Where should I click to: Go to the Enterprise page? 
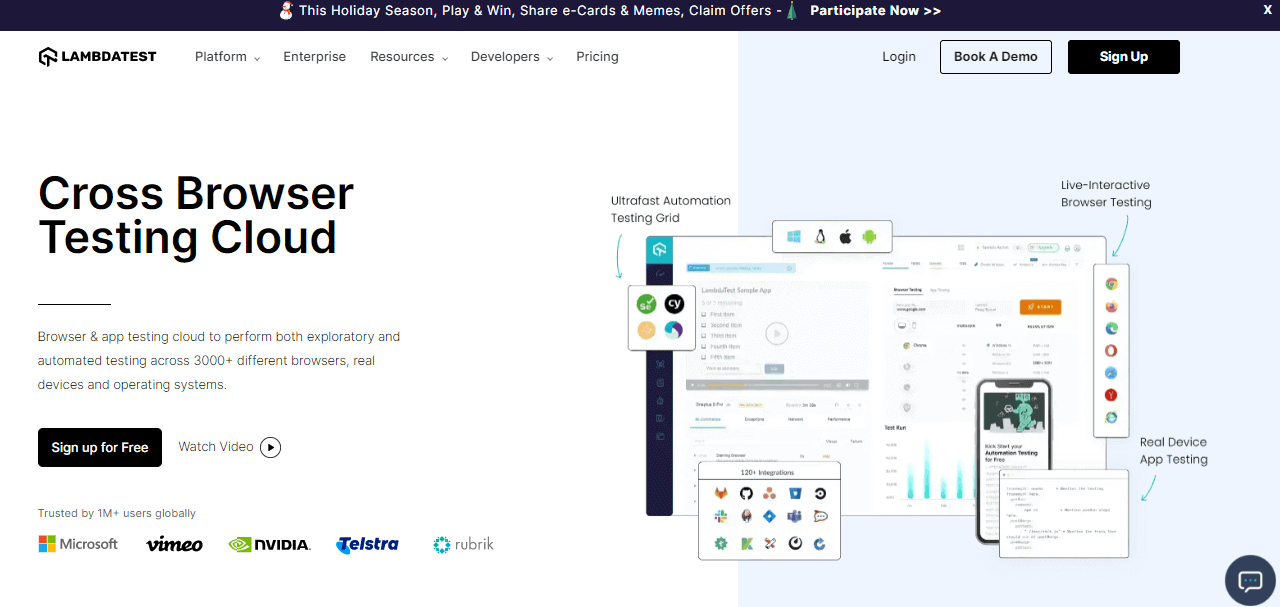tap(314, 57)
